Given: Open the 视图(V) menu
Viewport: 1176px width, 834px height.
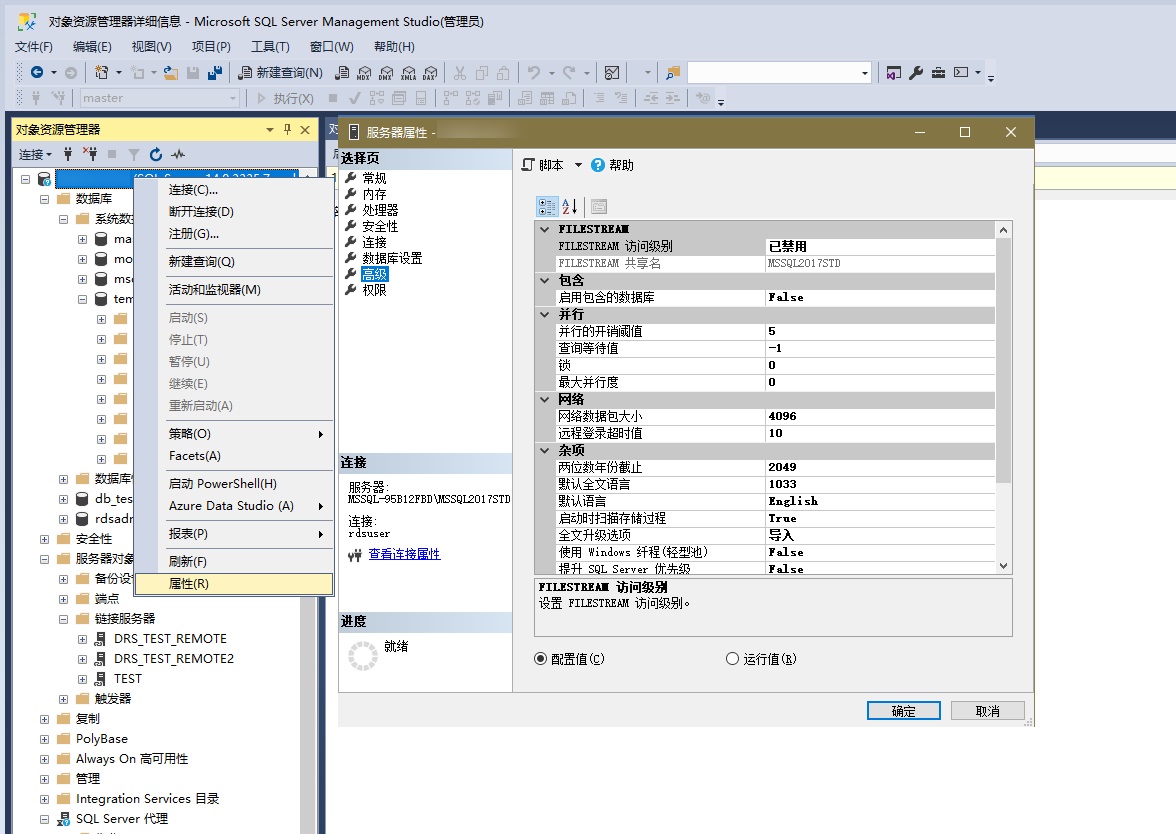Looking at the screenshot, I should click(x=152, y=46).
